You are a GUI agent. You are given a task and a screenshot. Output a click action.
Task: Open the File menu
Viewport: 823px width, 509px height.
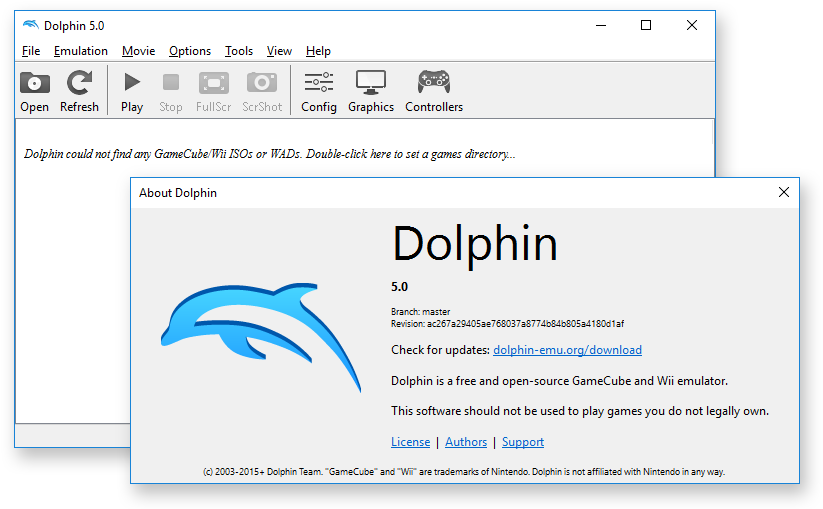point(31,51)
